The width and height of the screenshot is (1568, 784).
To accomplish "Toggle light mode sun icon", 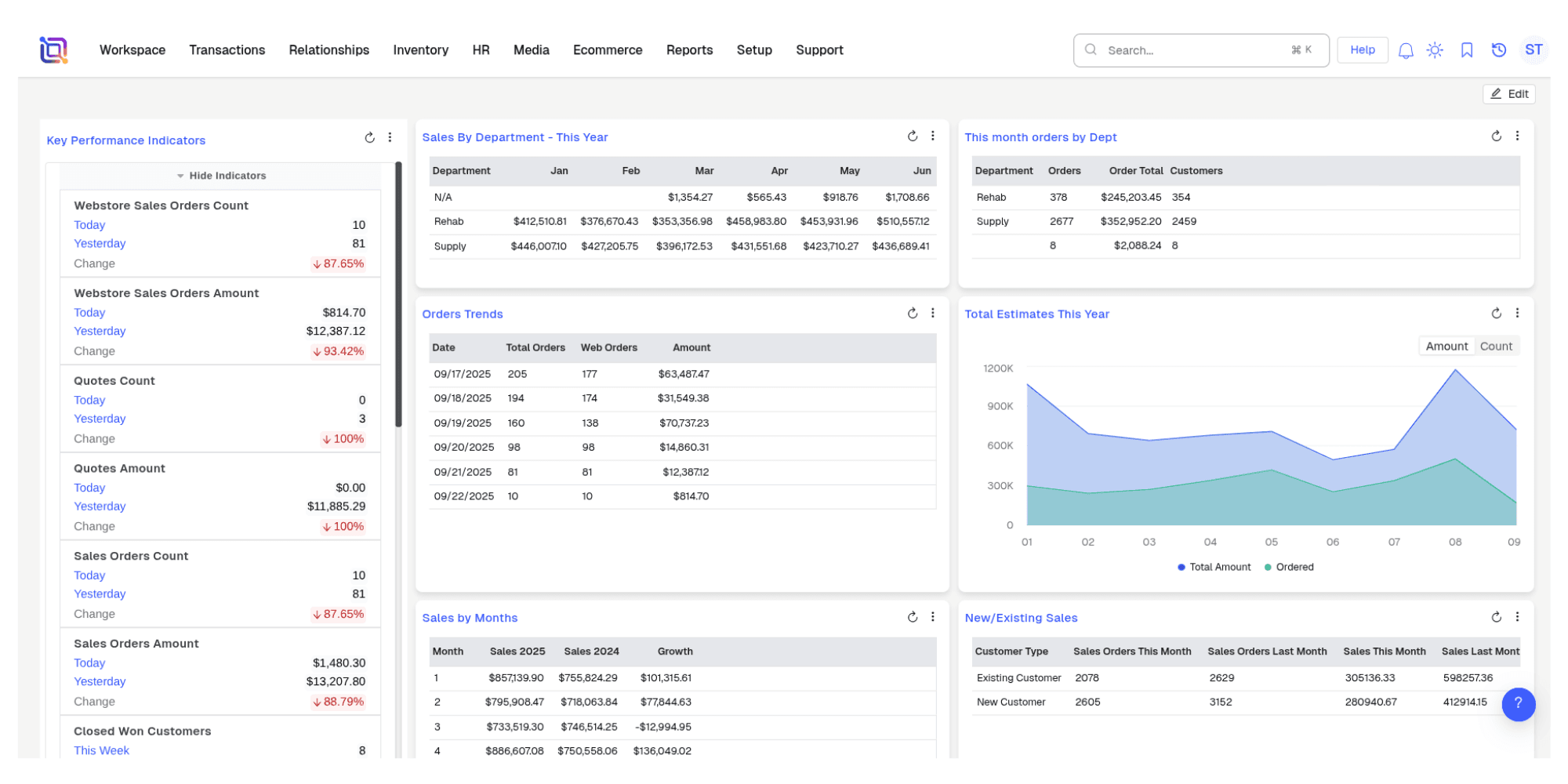I will coord(1435,50).
